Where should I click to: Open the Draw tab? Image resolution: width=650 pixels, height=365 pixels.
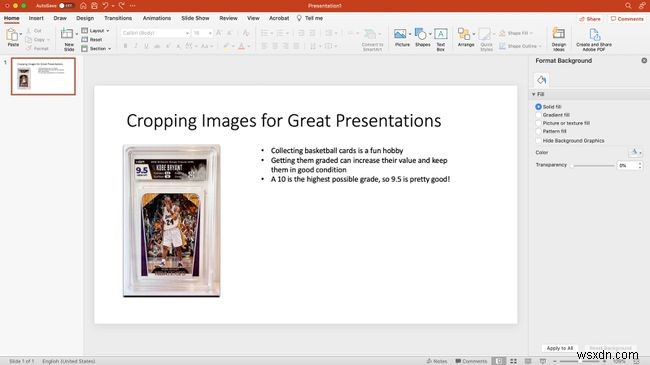[x=60, y=18]
